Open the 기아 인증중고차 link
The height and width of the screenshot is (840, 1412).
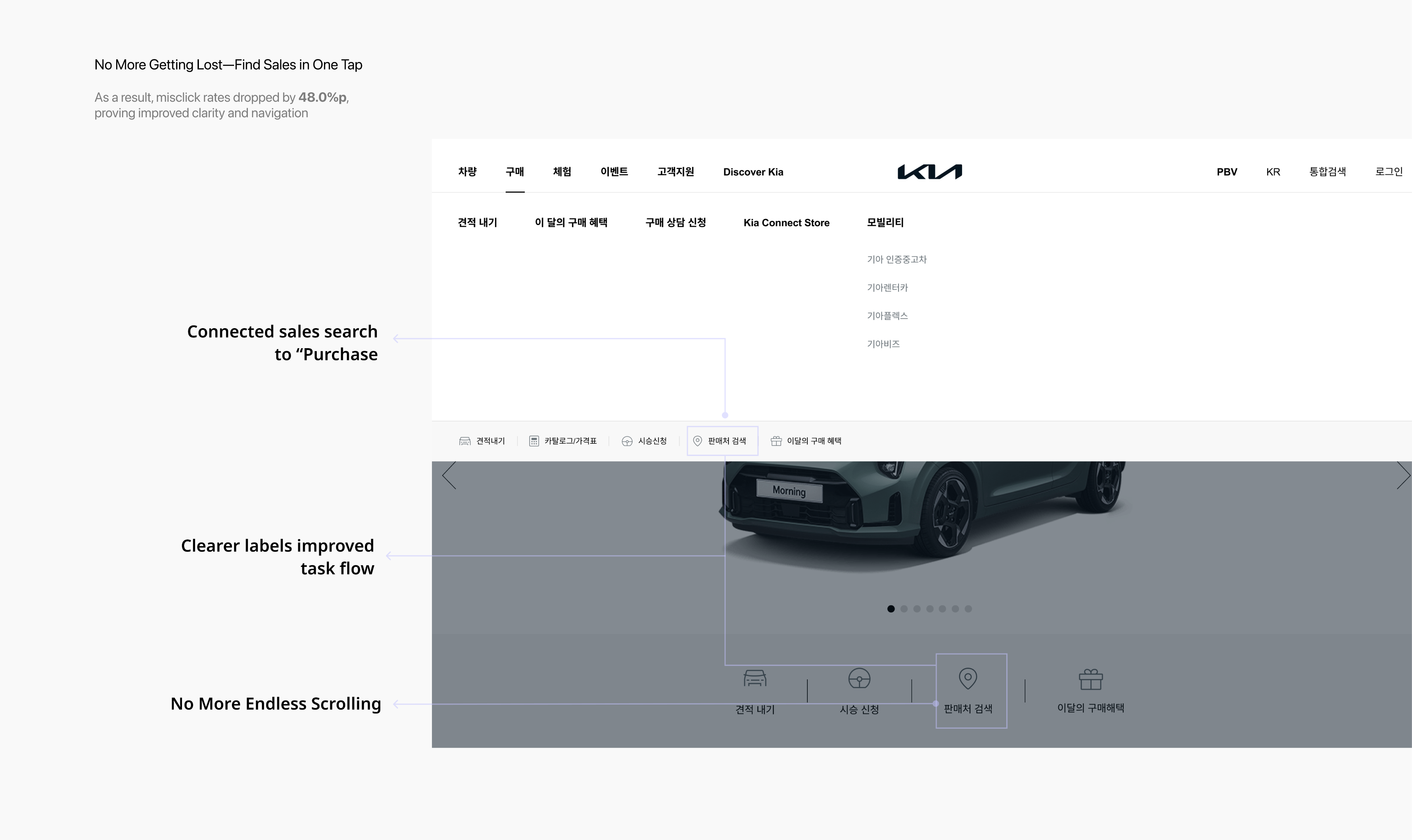[x=896, y=259]
